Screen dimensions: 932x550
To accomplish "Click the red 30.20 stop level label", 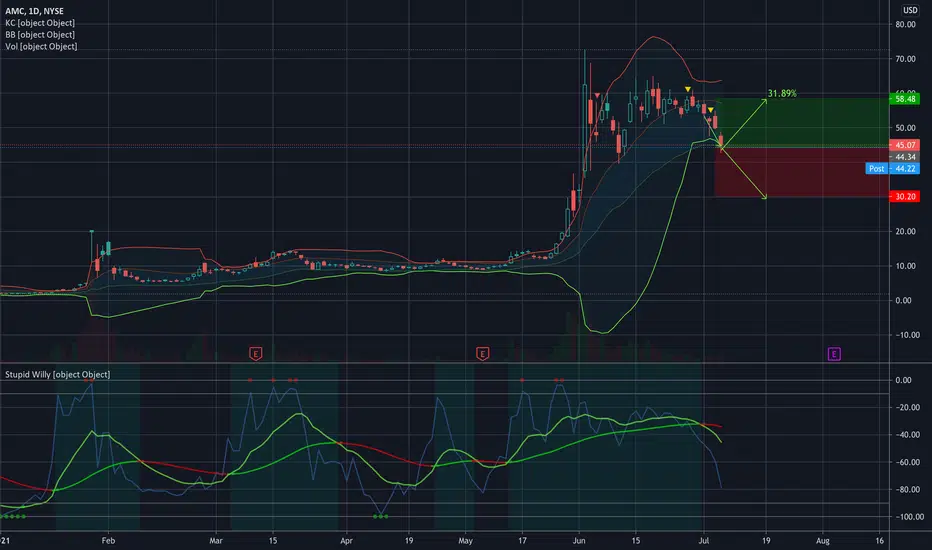I will [x=905, y=196].
